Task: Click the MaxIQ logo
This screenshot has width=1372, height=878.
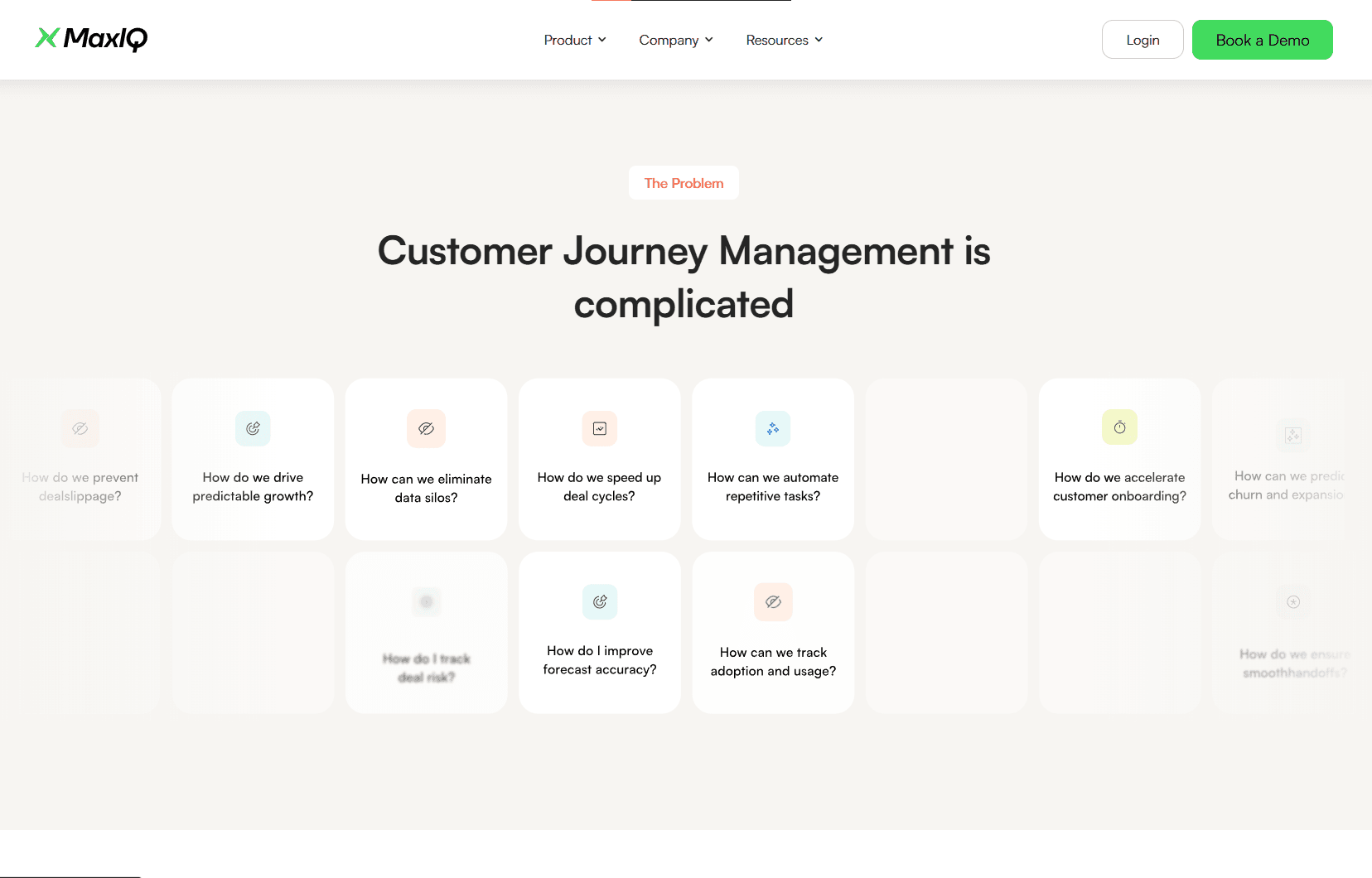Action: [91, 39]
